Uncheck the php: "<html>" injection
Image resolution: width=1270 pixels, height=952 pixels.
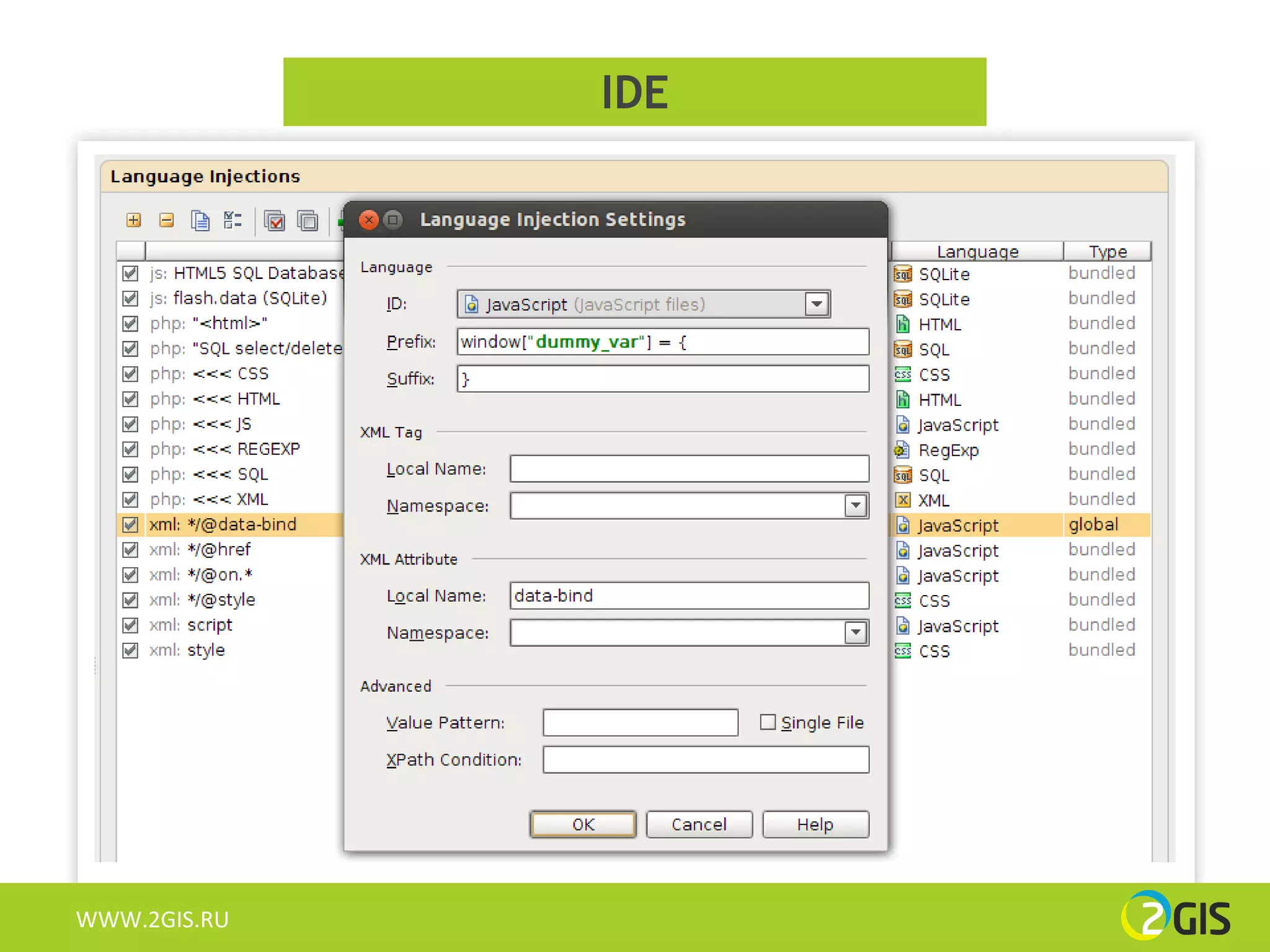tap(130, 324)
